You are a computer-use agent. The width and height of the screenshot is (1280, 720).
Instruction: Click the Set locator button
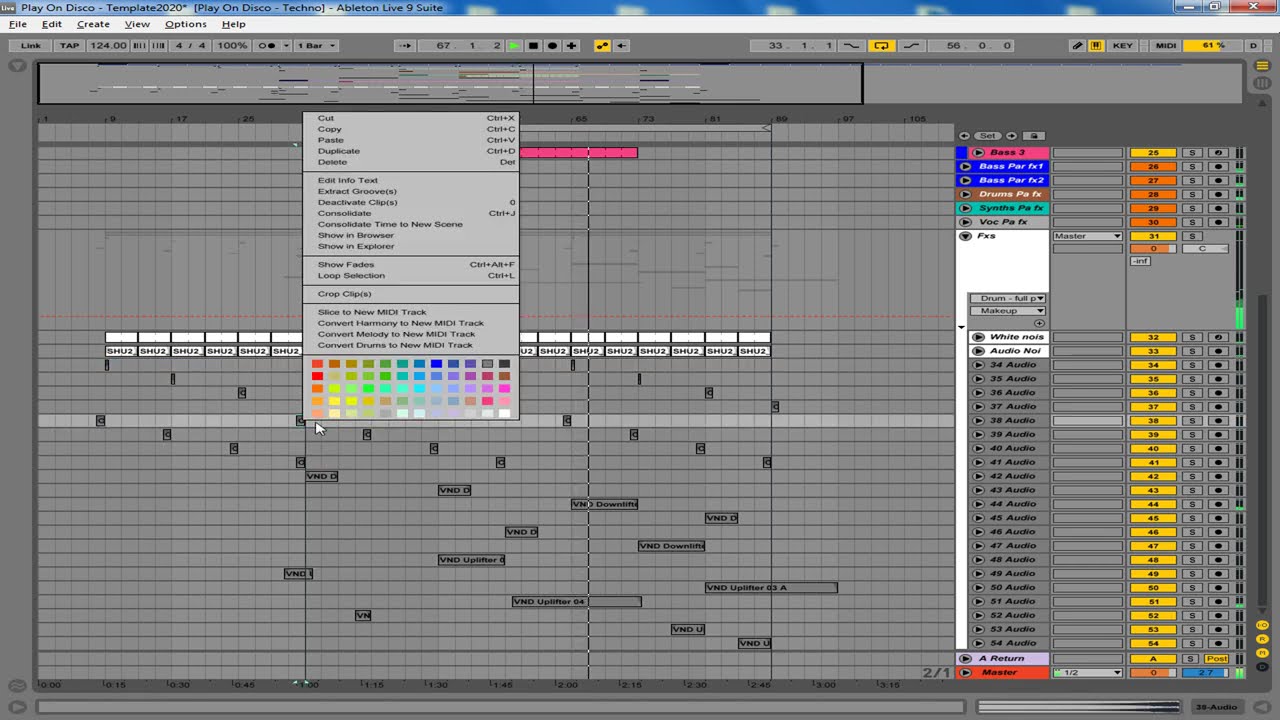coord(987,136)
